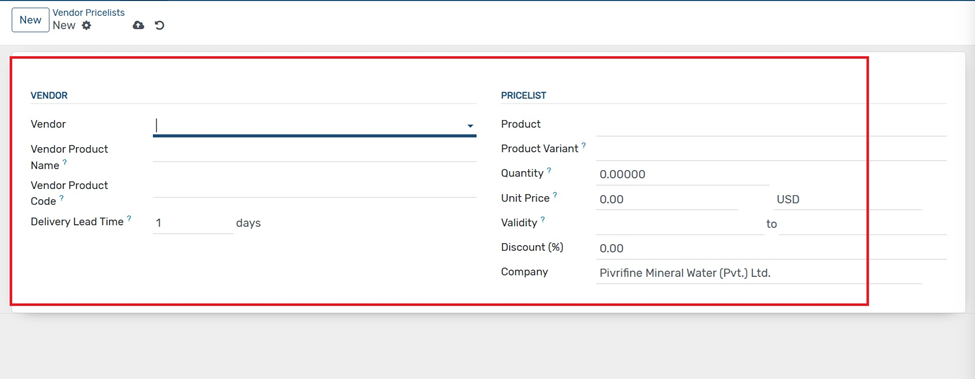The height and width of the screenshot is (379, 975).
Task: Open help tooltip for Vendor Product Name
Action: pyautogui.click(x=65, y=163)
